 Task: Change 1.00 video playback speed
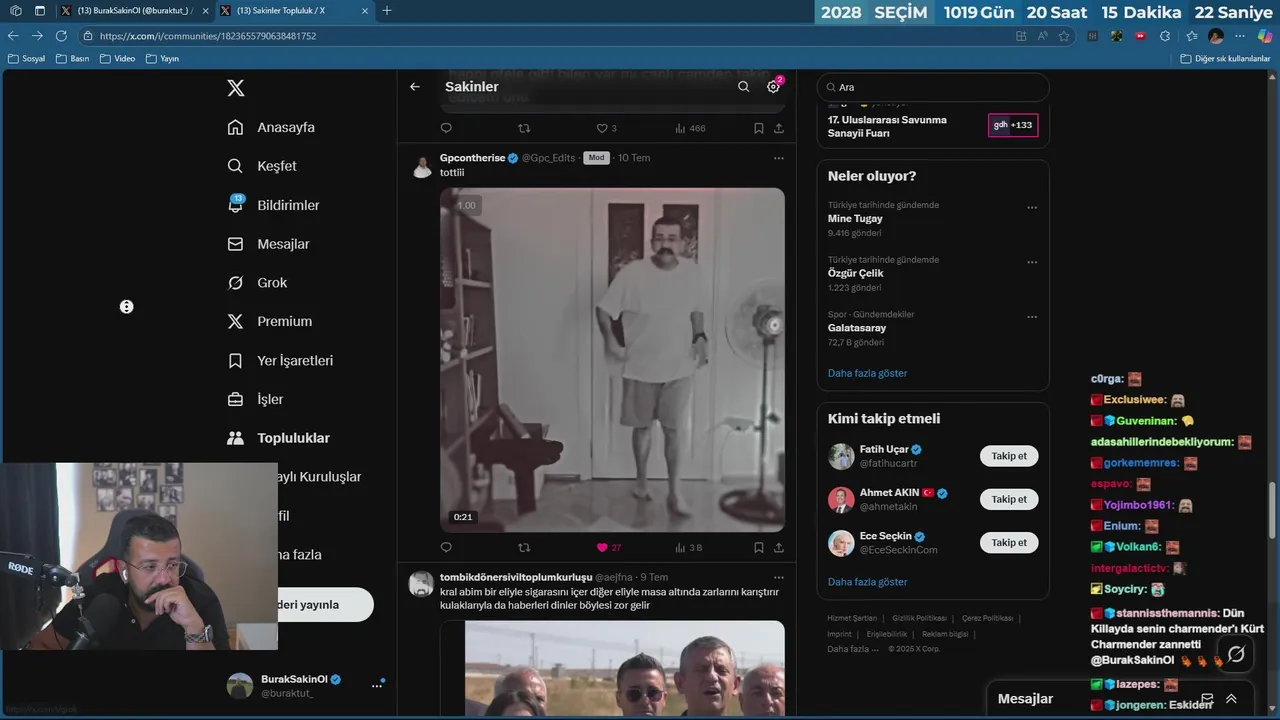[x=466, y=205]
